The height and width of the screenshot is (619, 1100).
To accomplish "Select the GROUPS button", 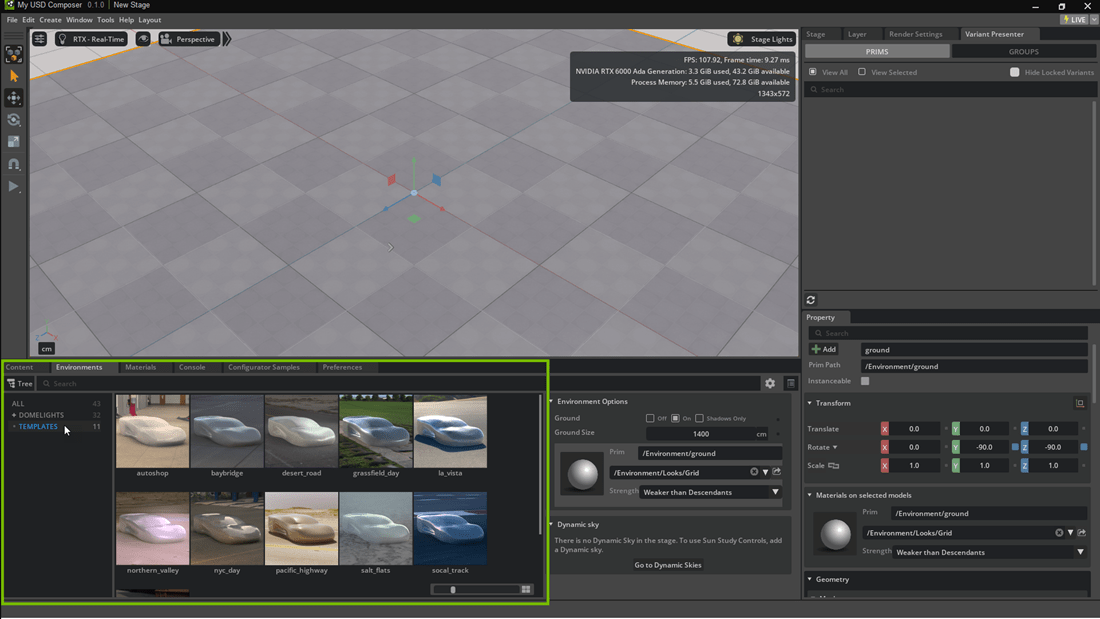I will click(1024, 52).
